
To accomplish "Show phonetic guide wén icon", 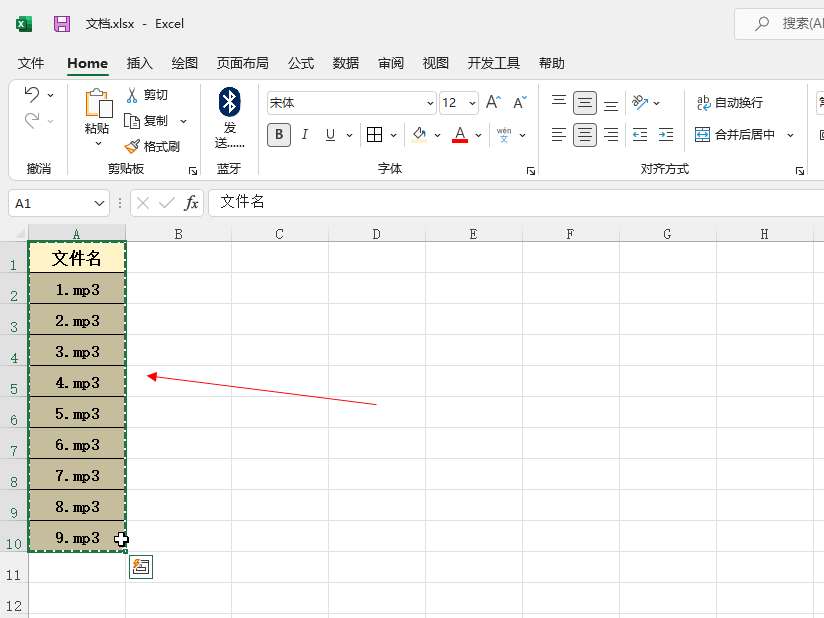I will (x=504, y=135).
